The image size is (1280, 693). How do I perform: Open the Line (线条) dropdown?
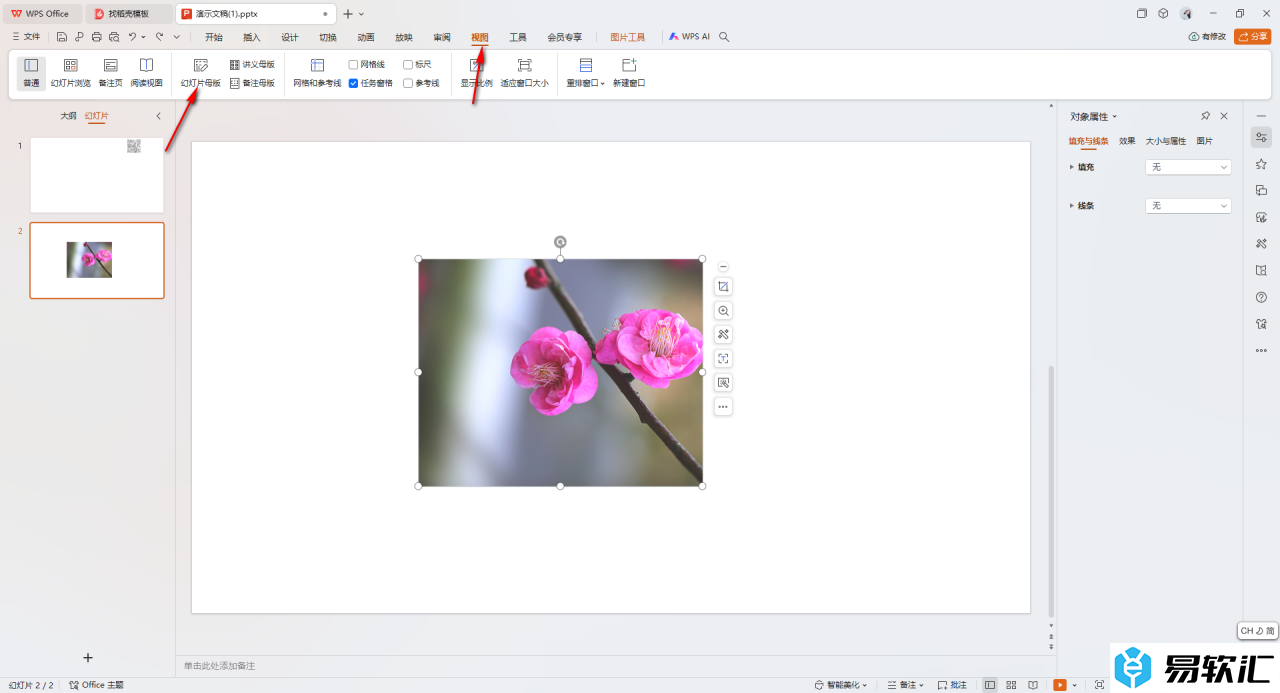pyautogui.click(x=1188, y=205)
